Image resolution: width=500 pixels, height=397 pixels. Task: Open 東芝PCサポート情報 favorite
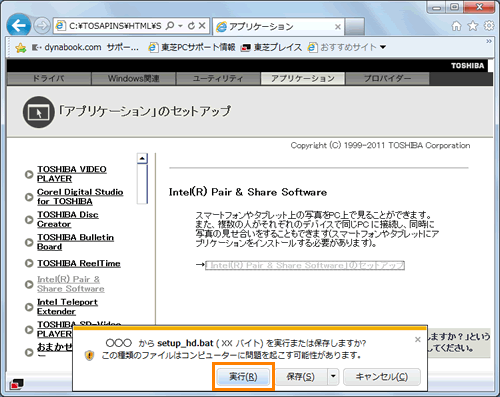192,47
